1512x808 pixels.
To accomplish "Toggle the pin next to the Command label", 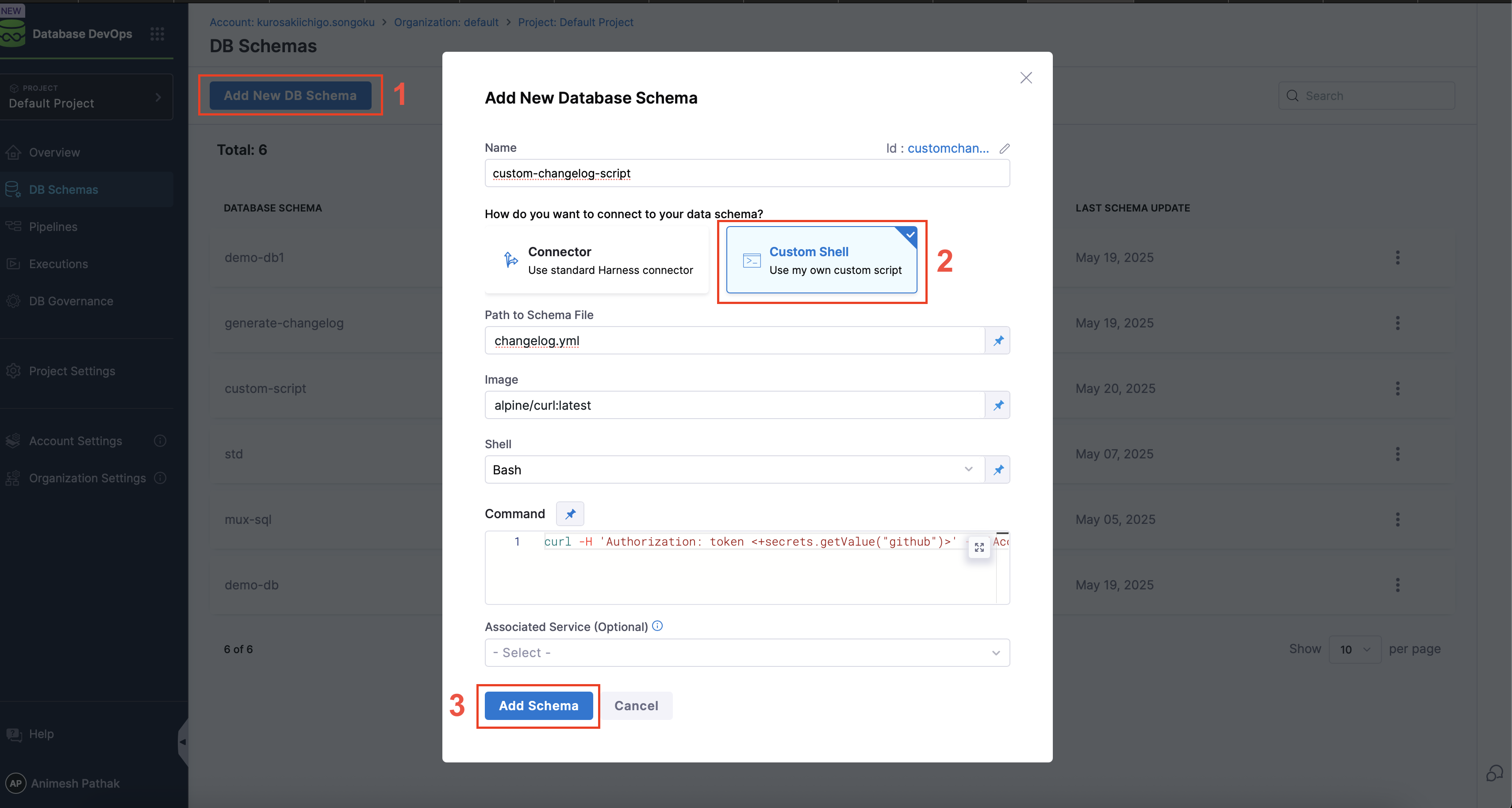I will point(569,513).
